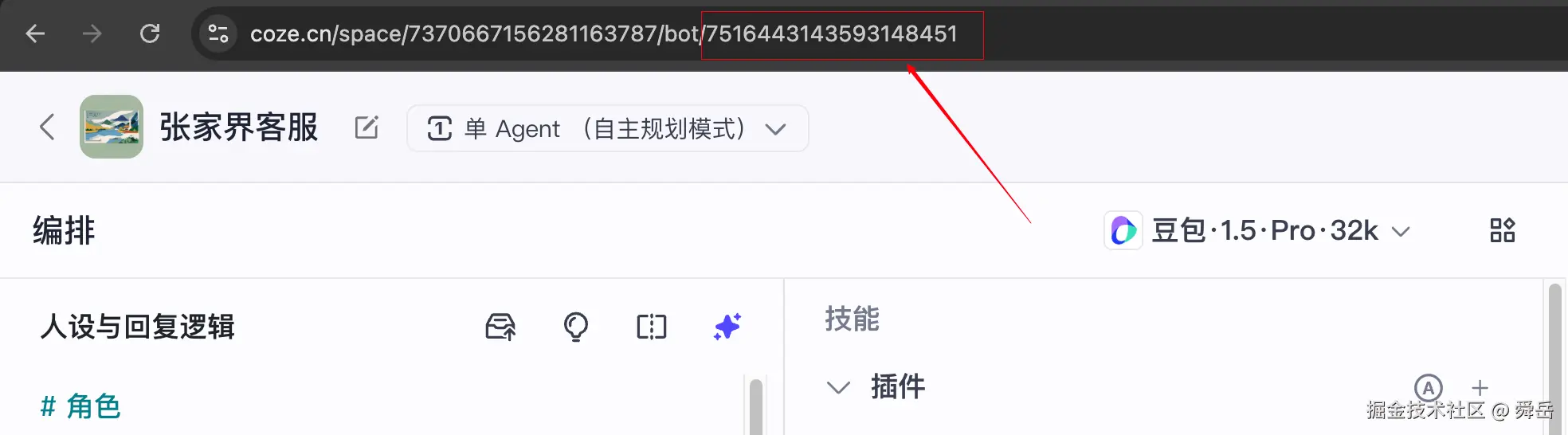Click the browser forward arrow
The height and width of the screenshot is (435, 1568).
click(92, 33)
